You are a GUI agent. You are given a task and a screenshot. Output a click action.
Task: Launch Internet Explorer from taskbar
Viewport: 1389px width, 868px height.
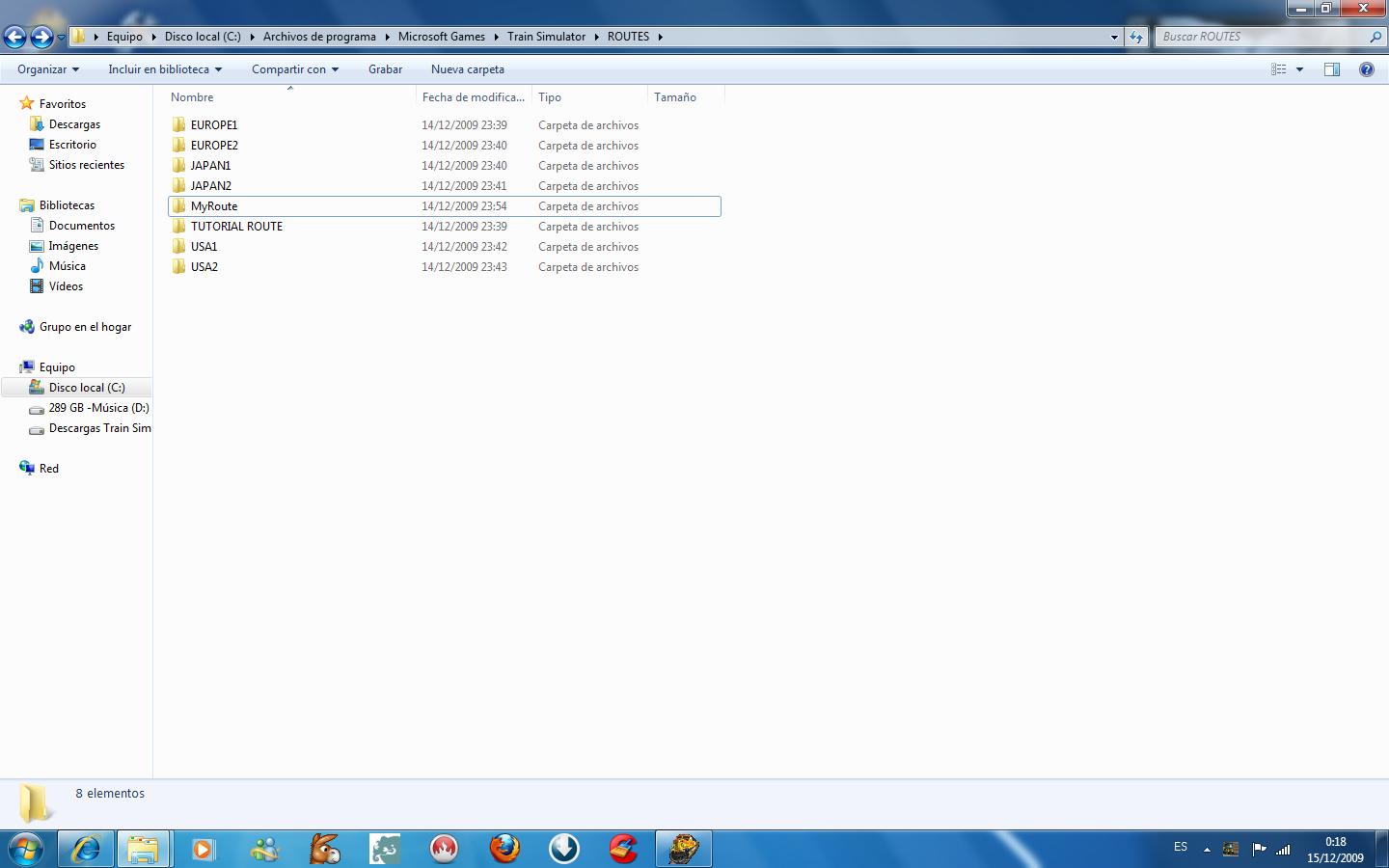point(86,849)
